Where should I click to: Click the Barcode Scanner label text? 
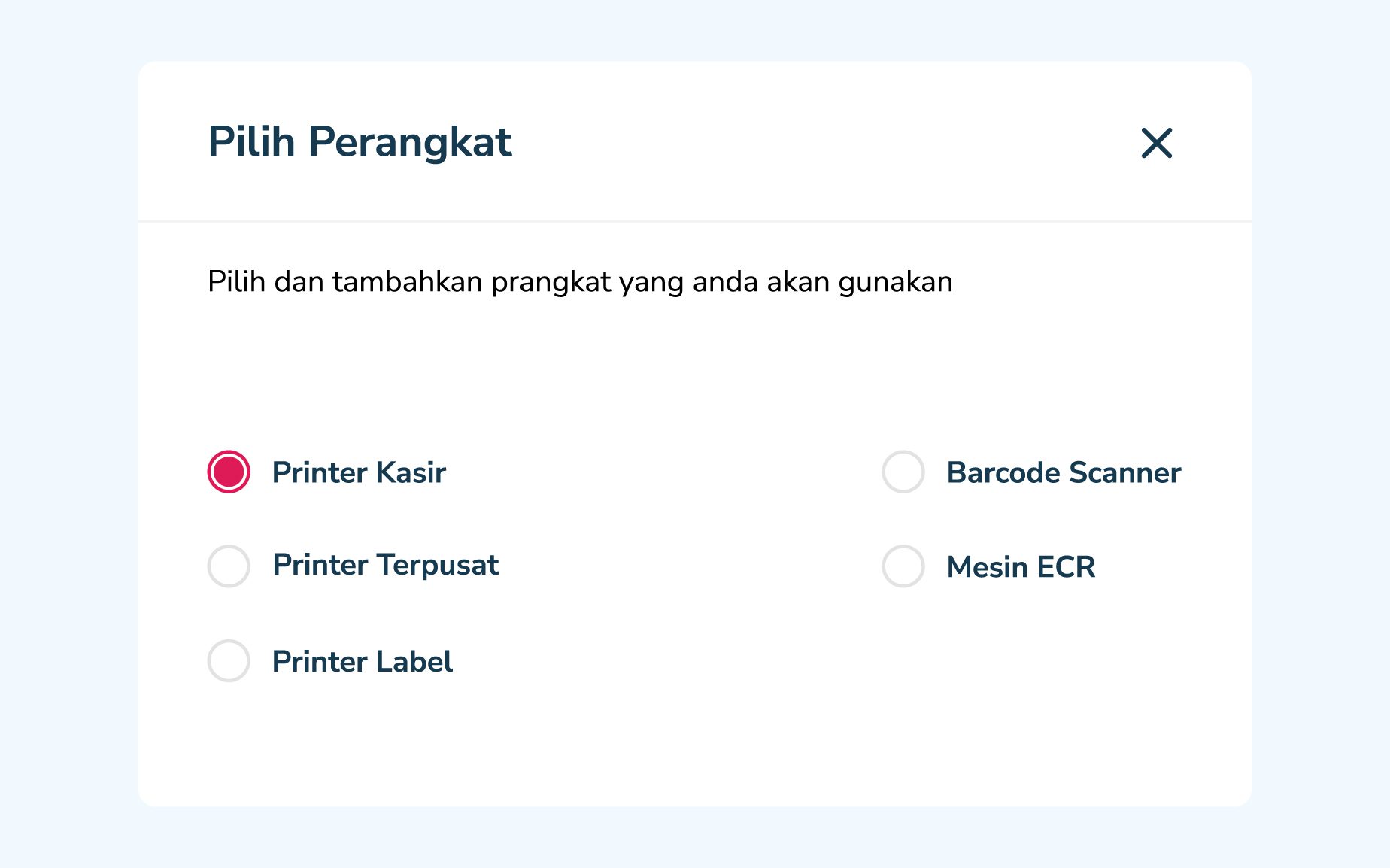(1063, 472)
